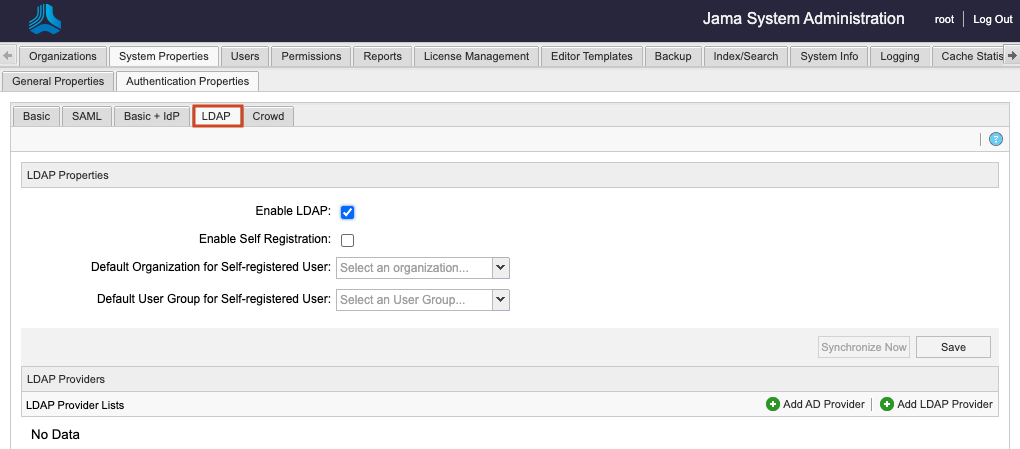
Task: Click the Select an organization field
Action: click(414, 267)
